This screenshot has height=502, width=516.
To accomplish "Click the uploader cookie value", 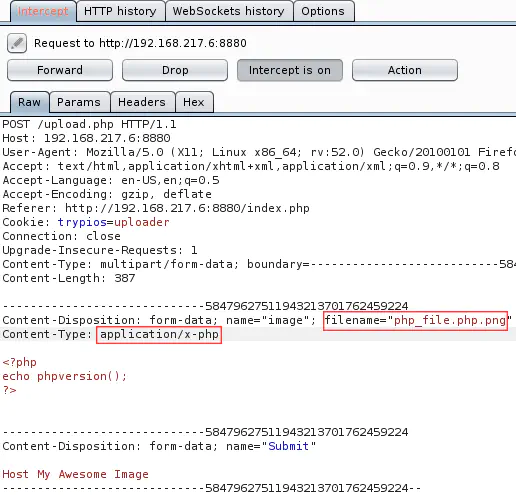I will (x=142, y=222).
